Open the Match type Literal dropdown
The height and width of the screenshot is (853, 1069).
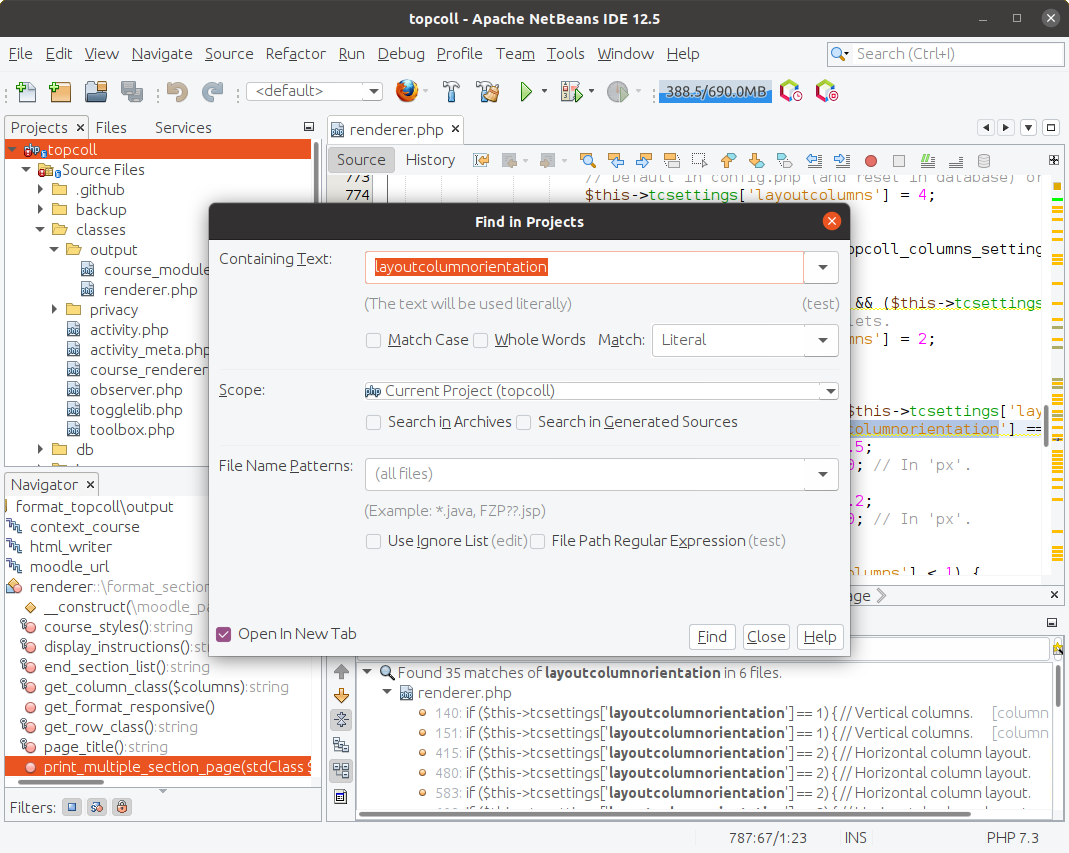[822, 340]
